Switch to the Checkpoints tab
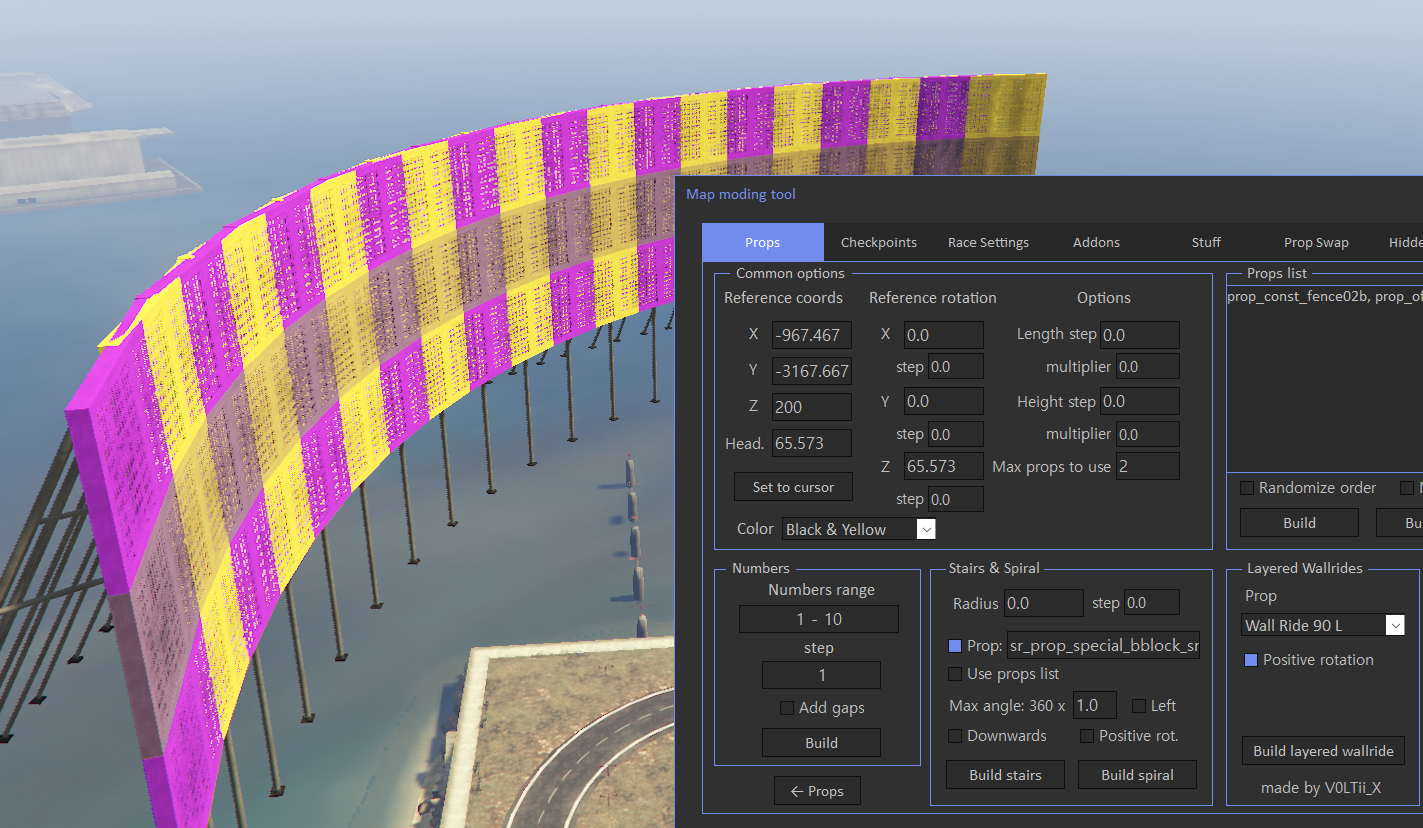 point(879,242)
